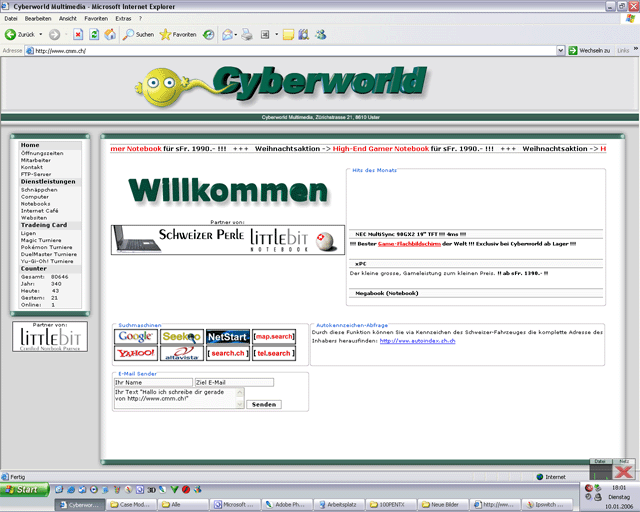Open the mail envelope toolbar icon
640x512 pixels.
tap(227, 35)
